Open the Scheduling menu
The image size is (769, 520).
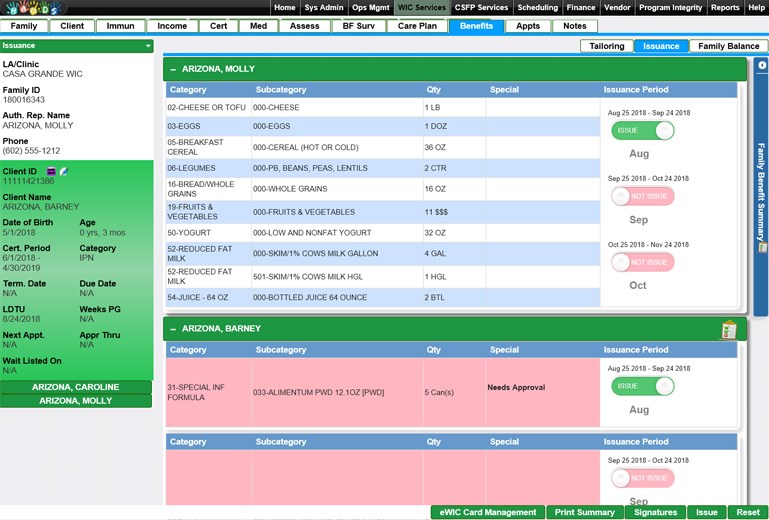click(537, 7)
